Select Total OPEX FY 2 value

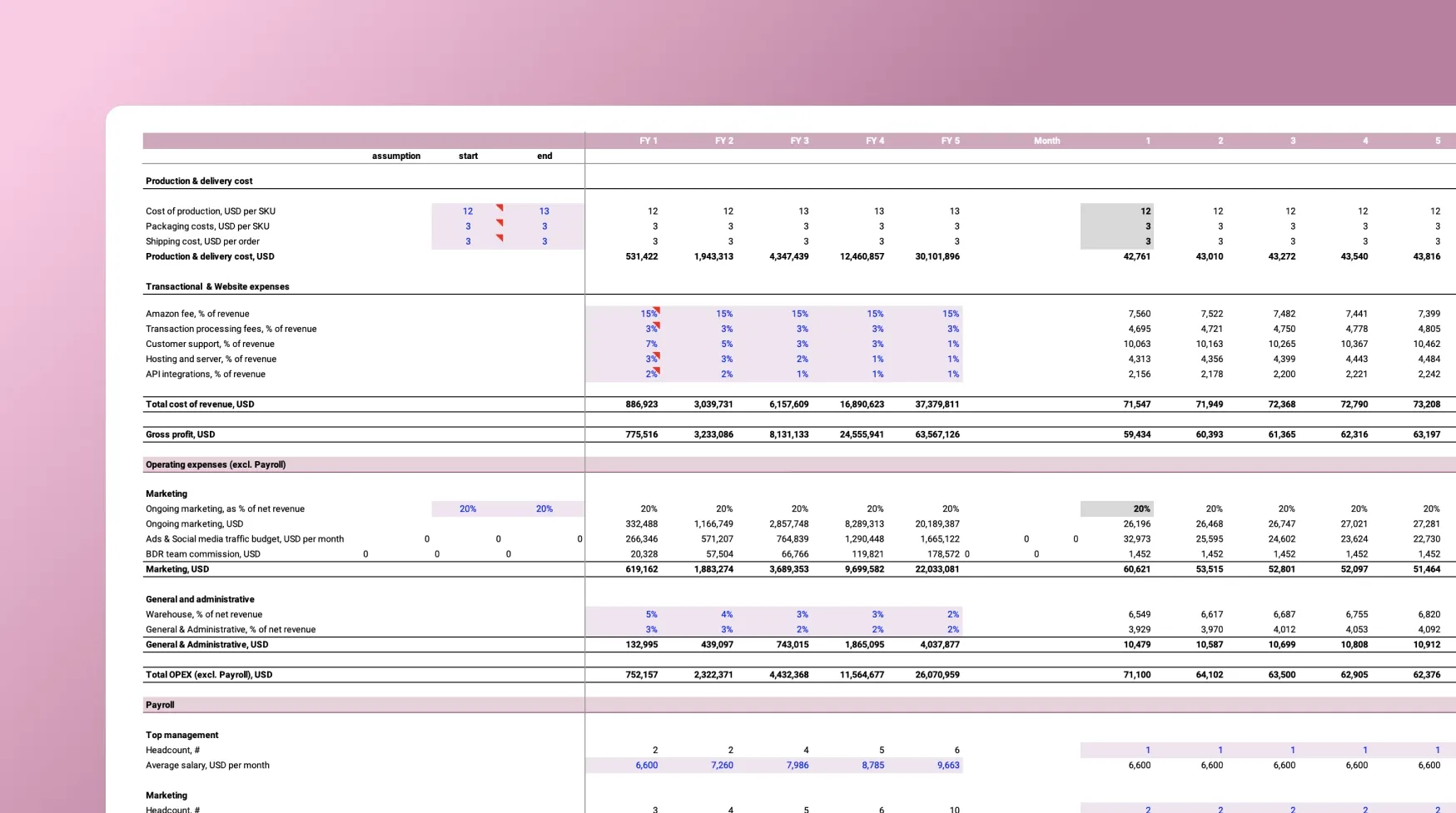(713, 675)
